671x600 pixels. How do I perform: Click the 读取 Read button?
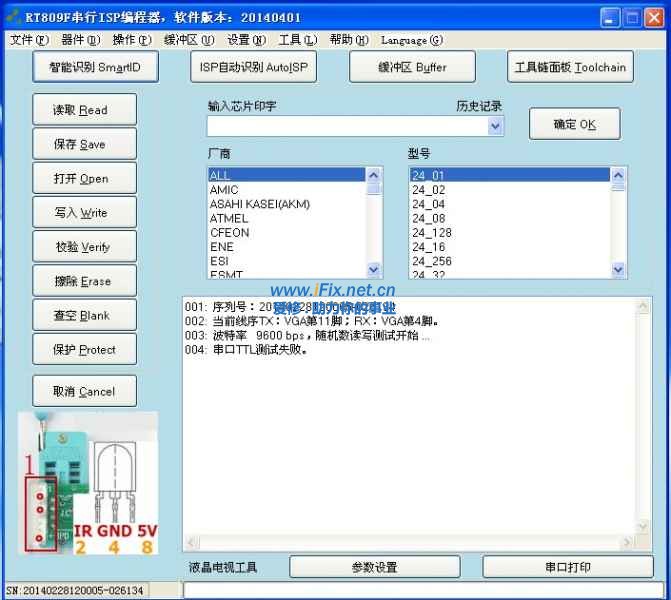pyautogui.click(x=85, y=110)
